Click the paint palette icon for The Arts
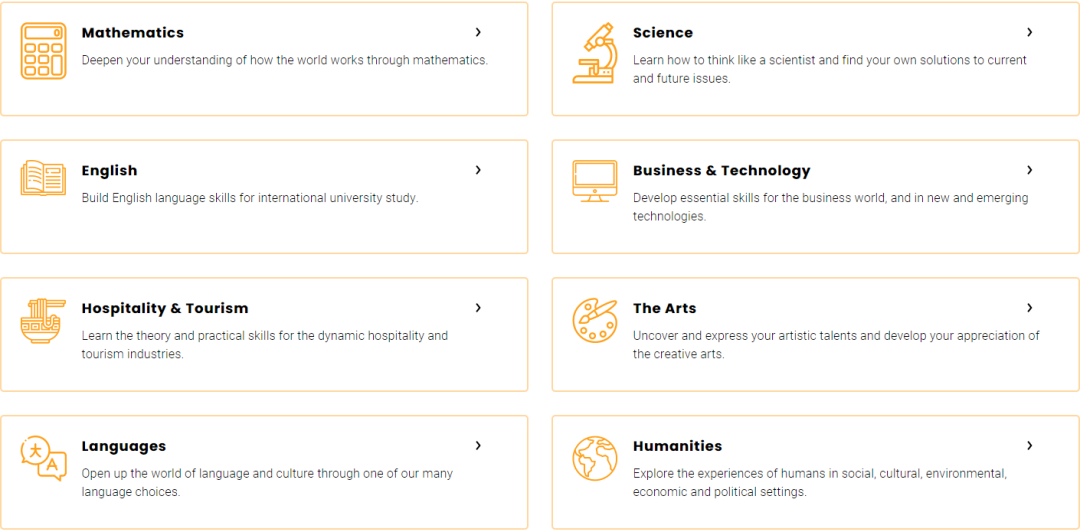1080x532 pixels. click(x=594, y=320)
